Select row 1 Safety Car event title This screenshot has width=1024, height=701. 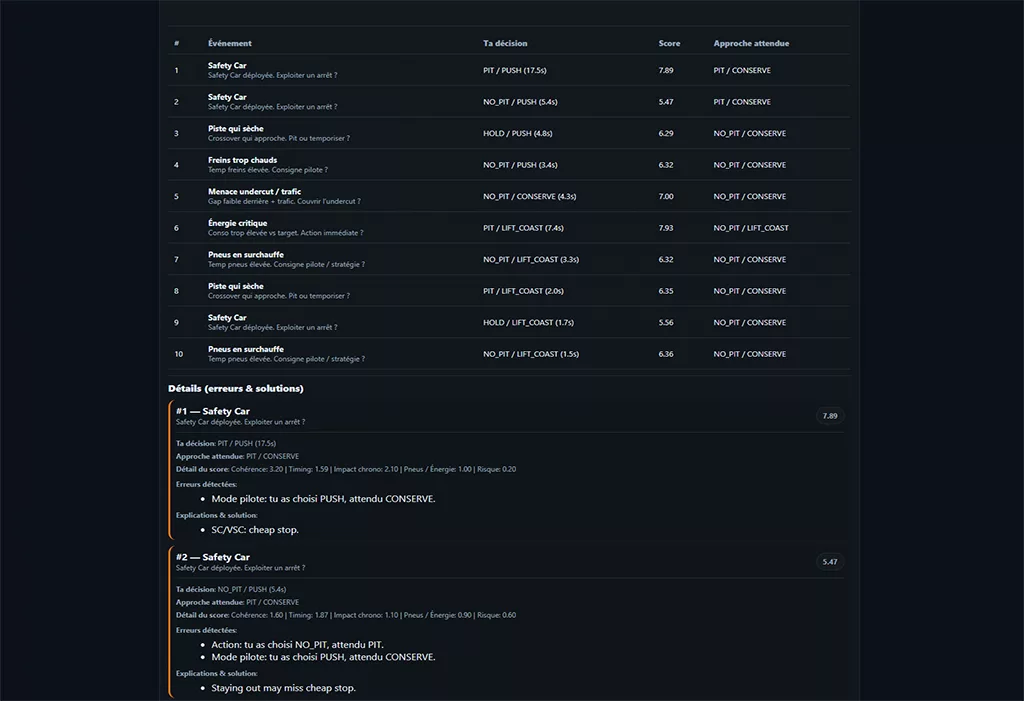coord(227,66)
